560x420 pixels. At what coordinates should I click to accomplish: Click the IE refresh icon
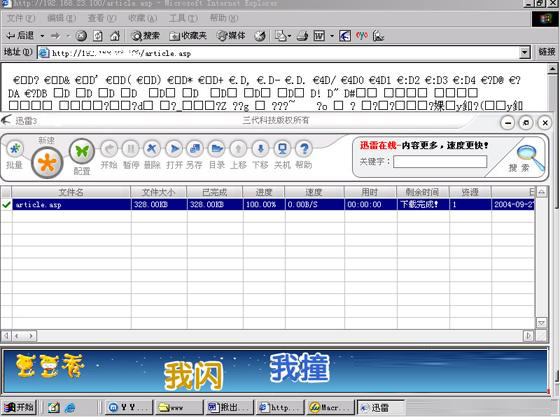click(x=98, y=36)
